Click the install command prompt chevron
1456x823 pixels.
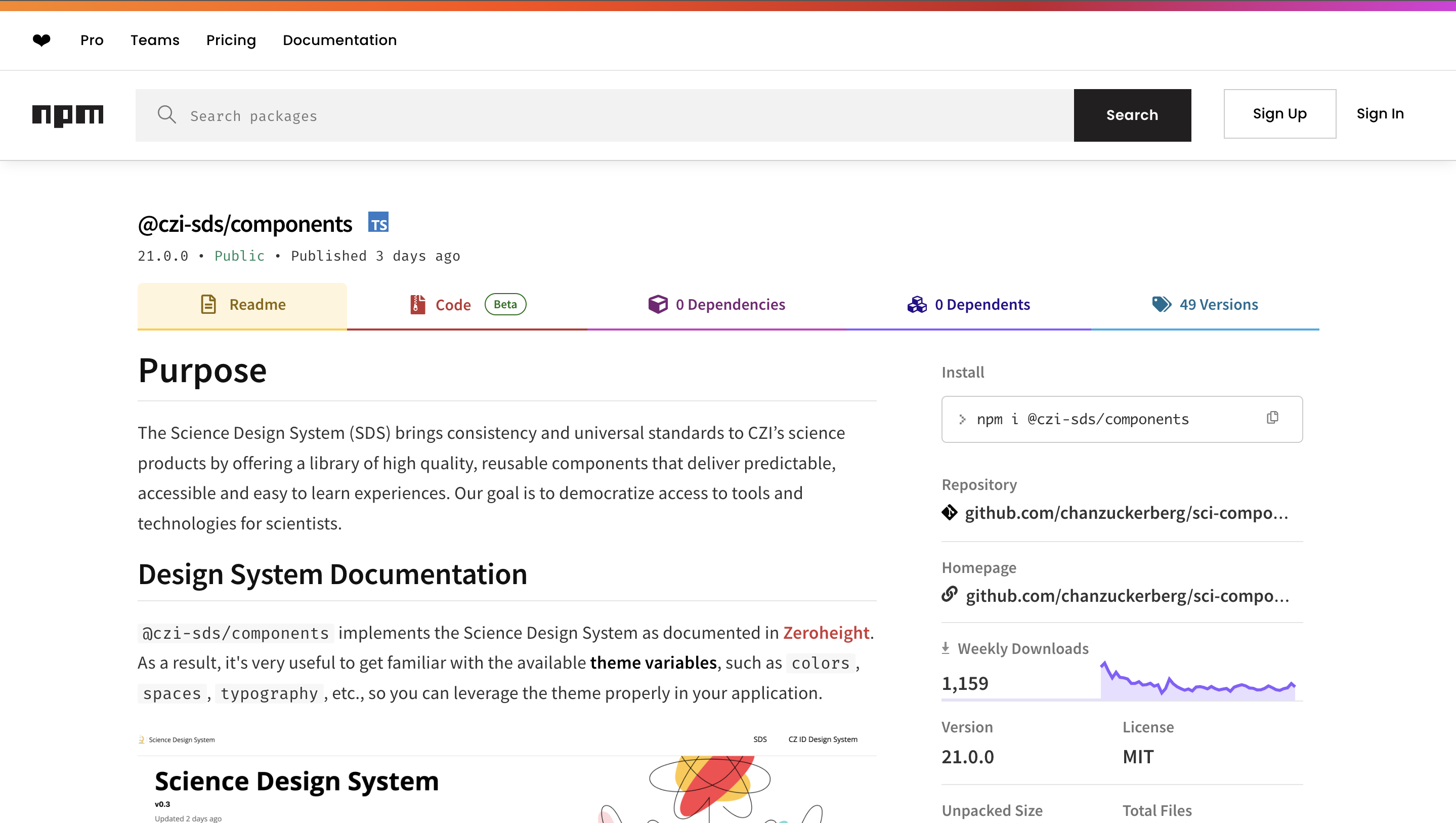[962, 419]
